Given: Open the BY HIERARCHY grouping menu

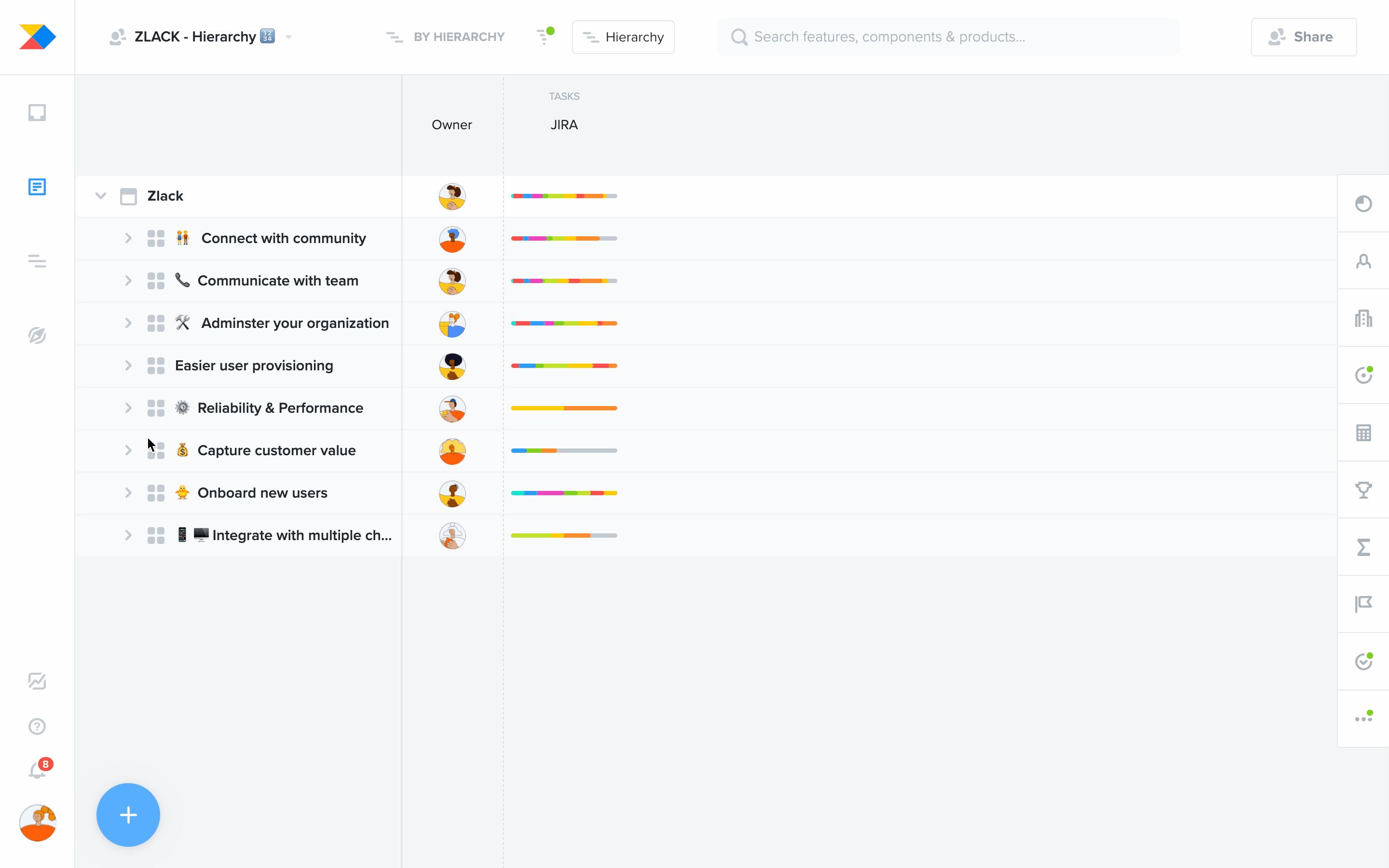Looking at the screenshot, I should pos(446,37).
